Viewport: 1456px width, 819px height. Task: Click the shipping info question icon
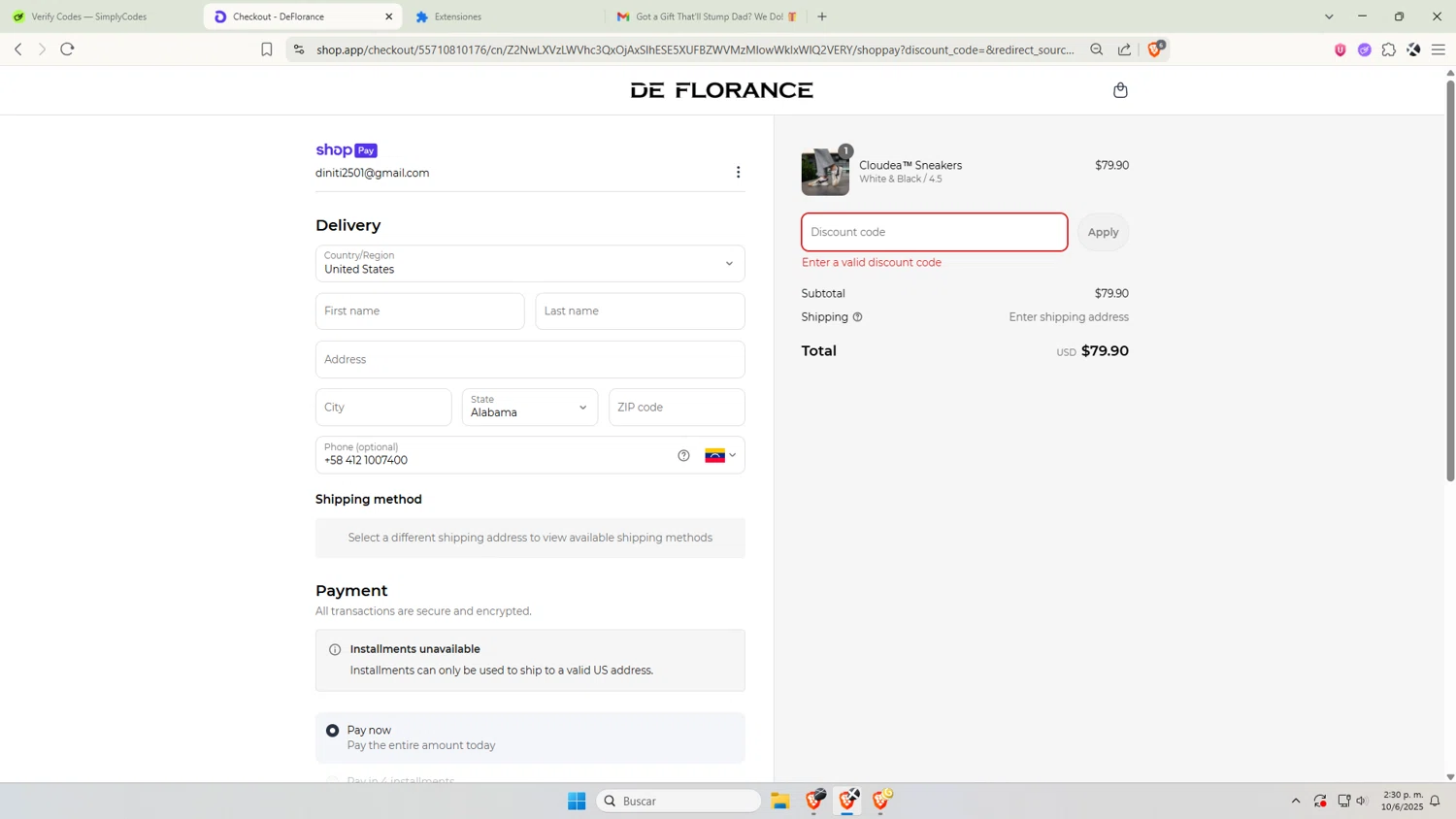[857, 317]
